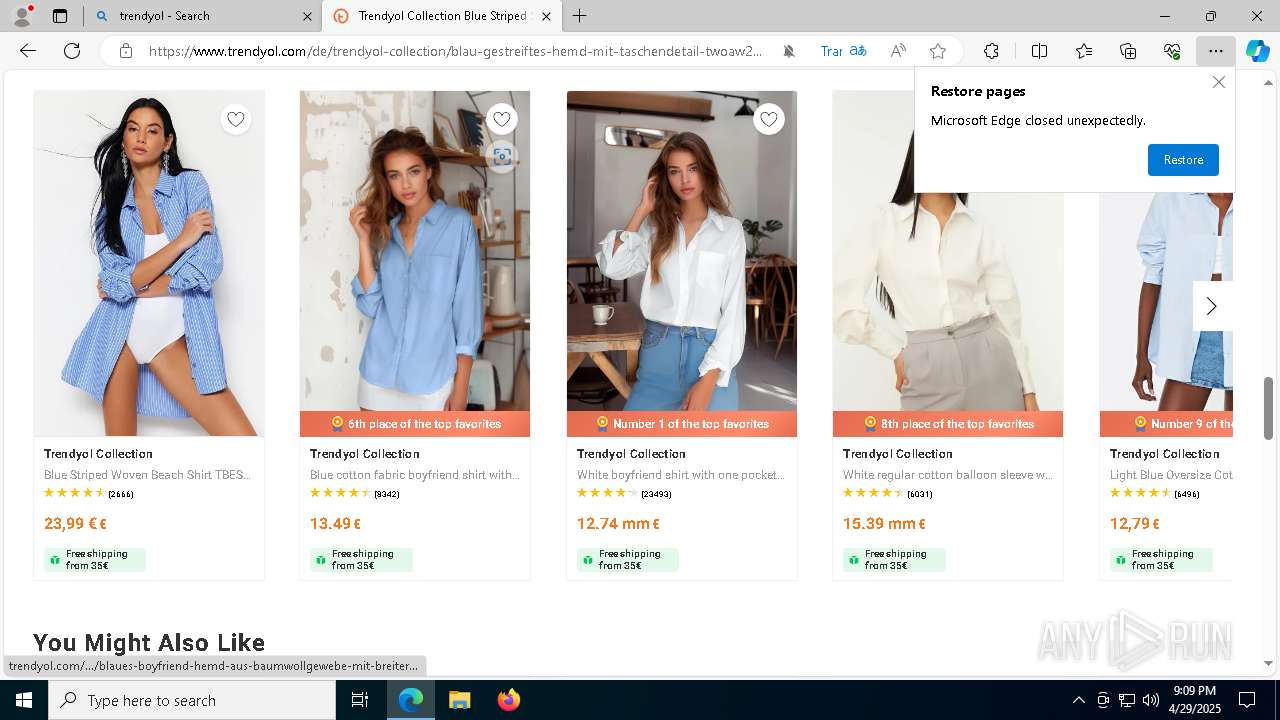The width and height of the screenshot is (1280, 720).
Task: Click the taskbar search box
Action: click(192, 700)
